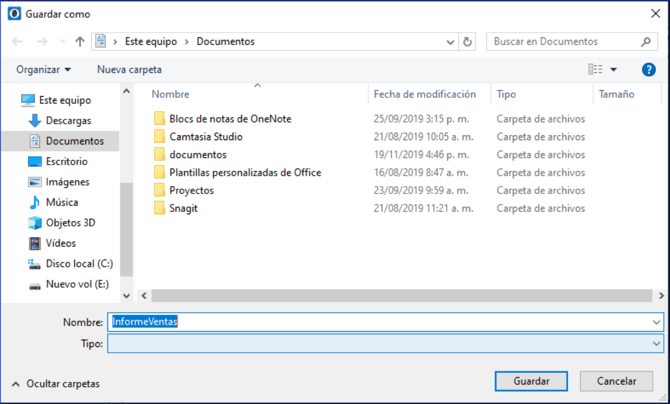The width and height of the screenshot is (670, 404).
Task: Open the help question mark icon
Action: click(648, 70)
